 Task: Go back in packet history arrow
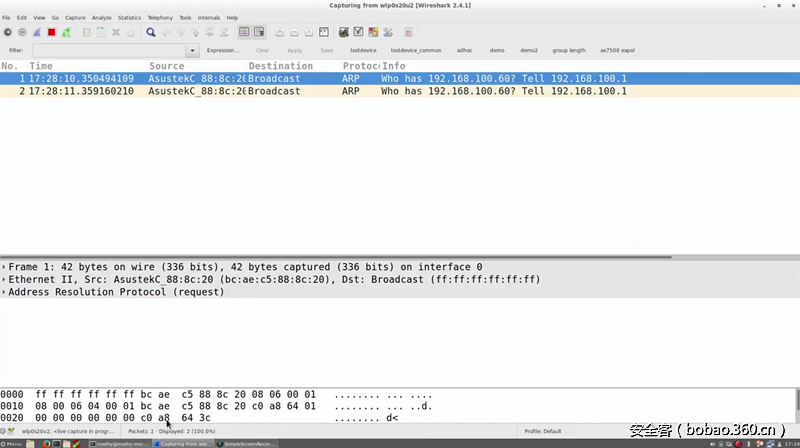(x=165, y=32)
